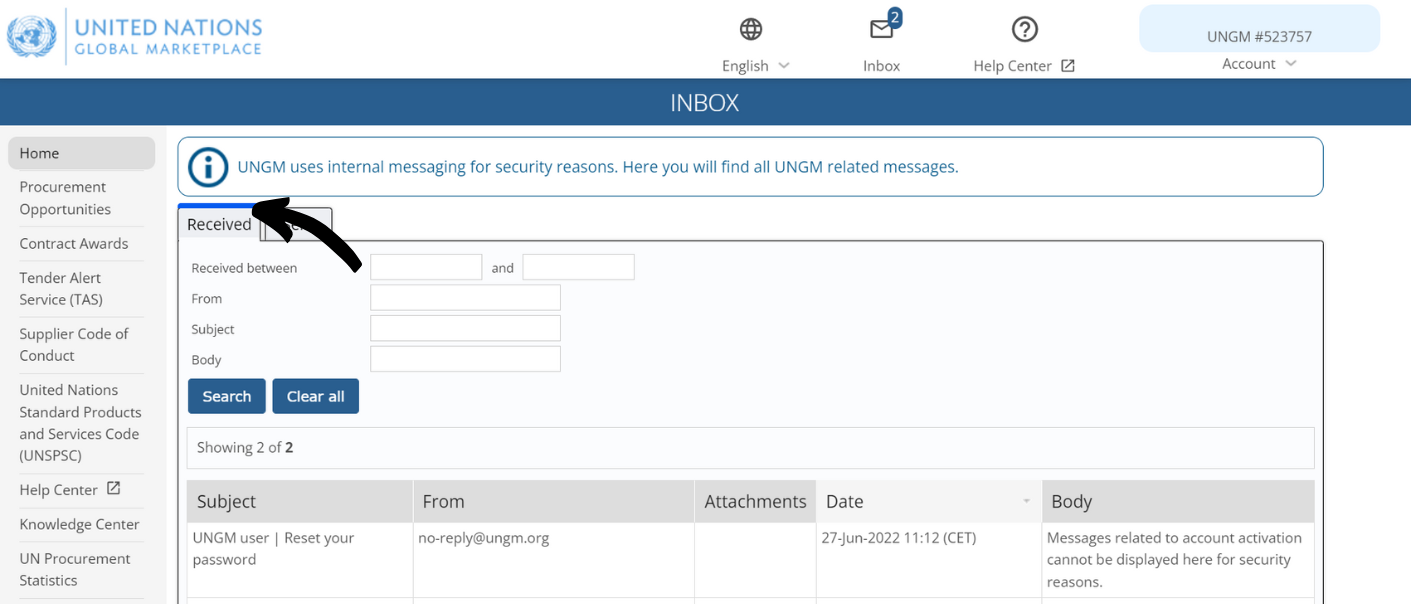Viewport: 1411px width, 604px height.
Task: Click the info icon in the notice banner
Action: click(208, 167)
